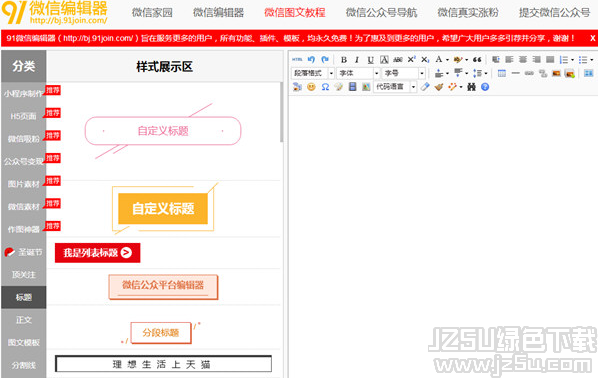
Task: Click the format painter brush icon
Action: point(439,87)
